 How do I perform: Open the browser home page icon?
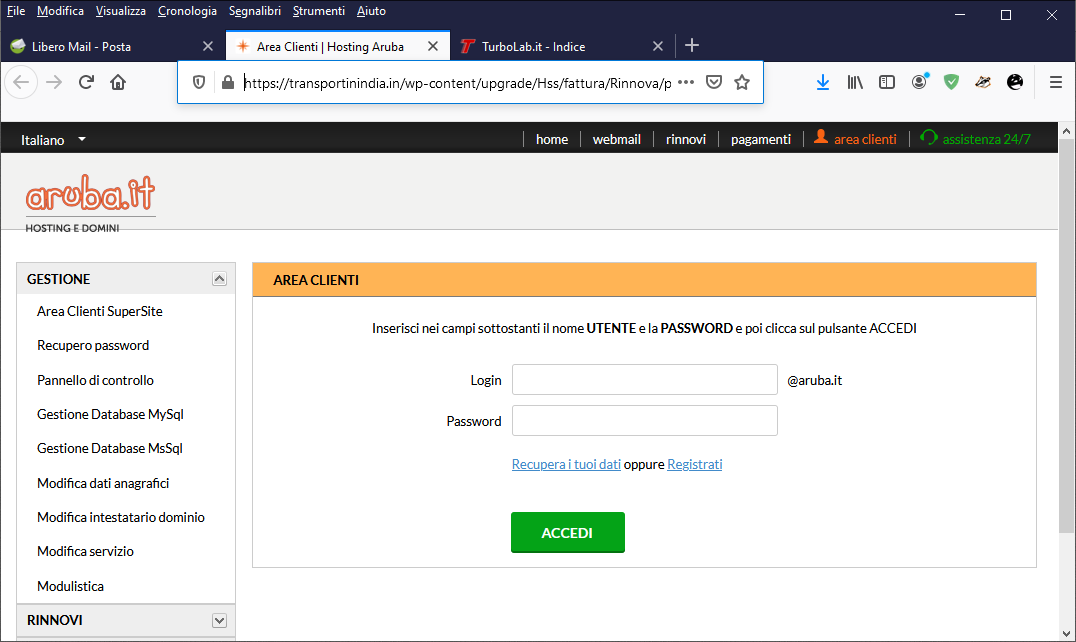(118, 83)
